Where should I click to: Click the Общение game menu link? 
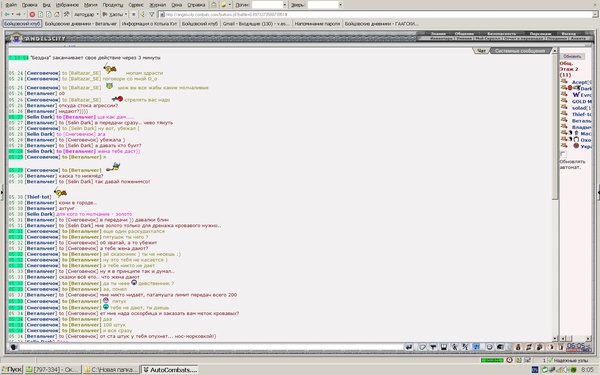464,34
